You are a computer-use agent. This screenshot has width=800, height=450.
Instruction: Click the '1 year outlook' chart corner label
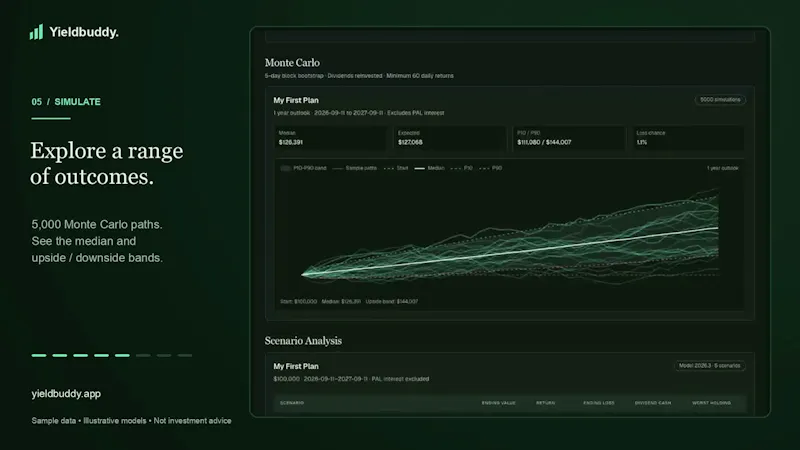(x=722, y=168)
